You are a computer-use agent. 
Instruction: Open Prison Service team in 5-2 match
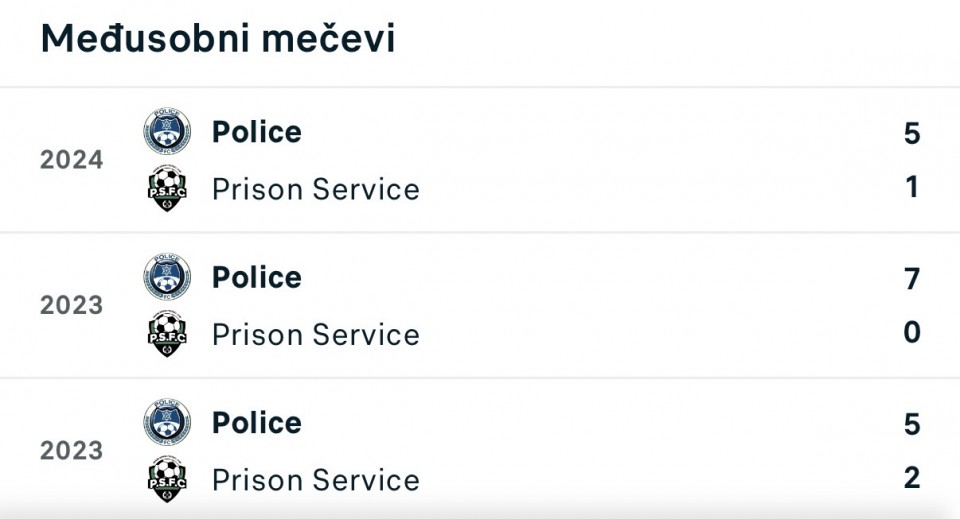tap(316, 480)
